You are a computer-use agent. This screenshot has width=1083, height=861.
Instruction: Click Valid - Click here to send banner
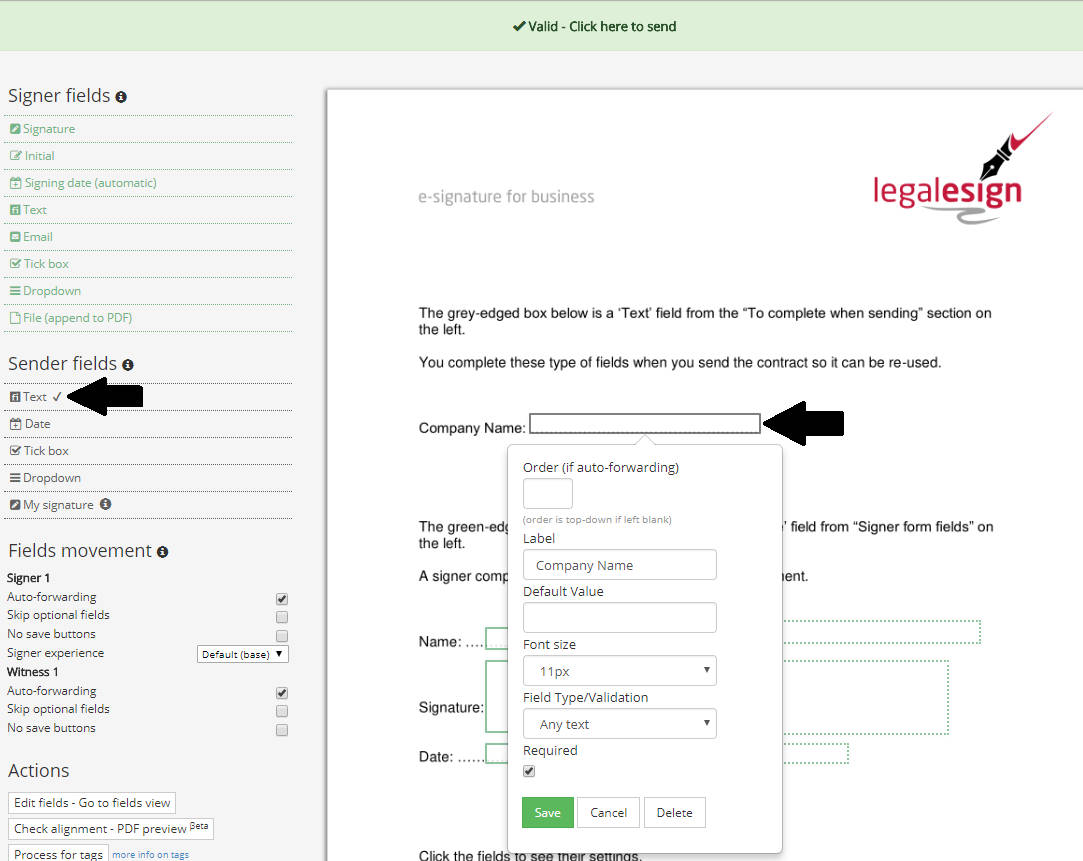tap(594, 27)
